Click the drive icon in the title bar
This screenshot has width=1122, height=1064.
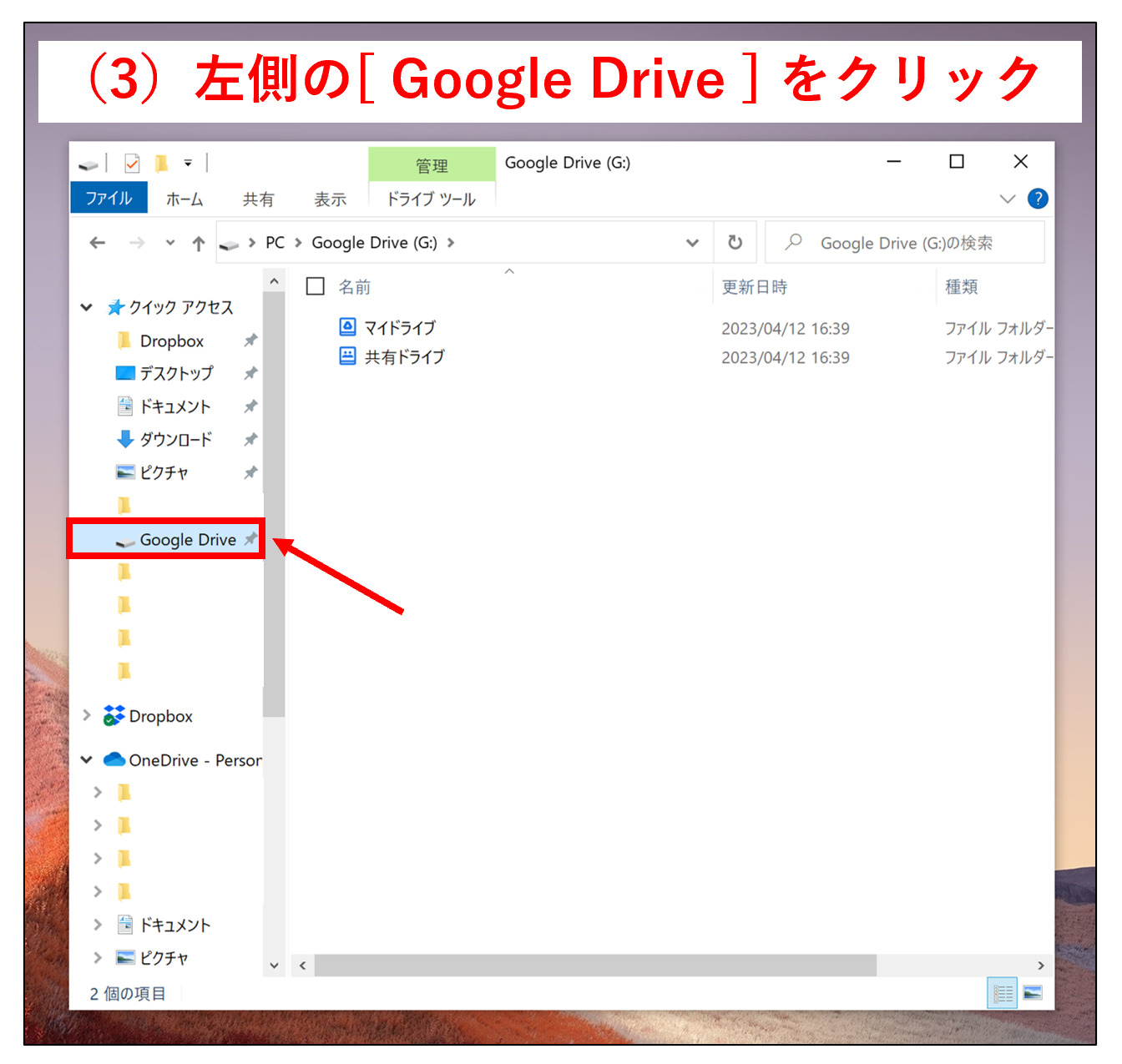point(88,164)
